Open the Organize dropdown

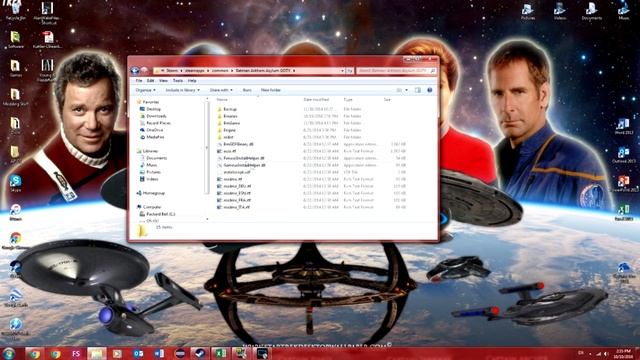[x=145, y=90]
